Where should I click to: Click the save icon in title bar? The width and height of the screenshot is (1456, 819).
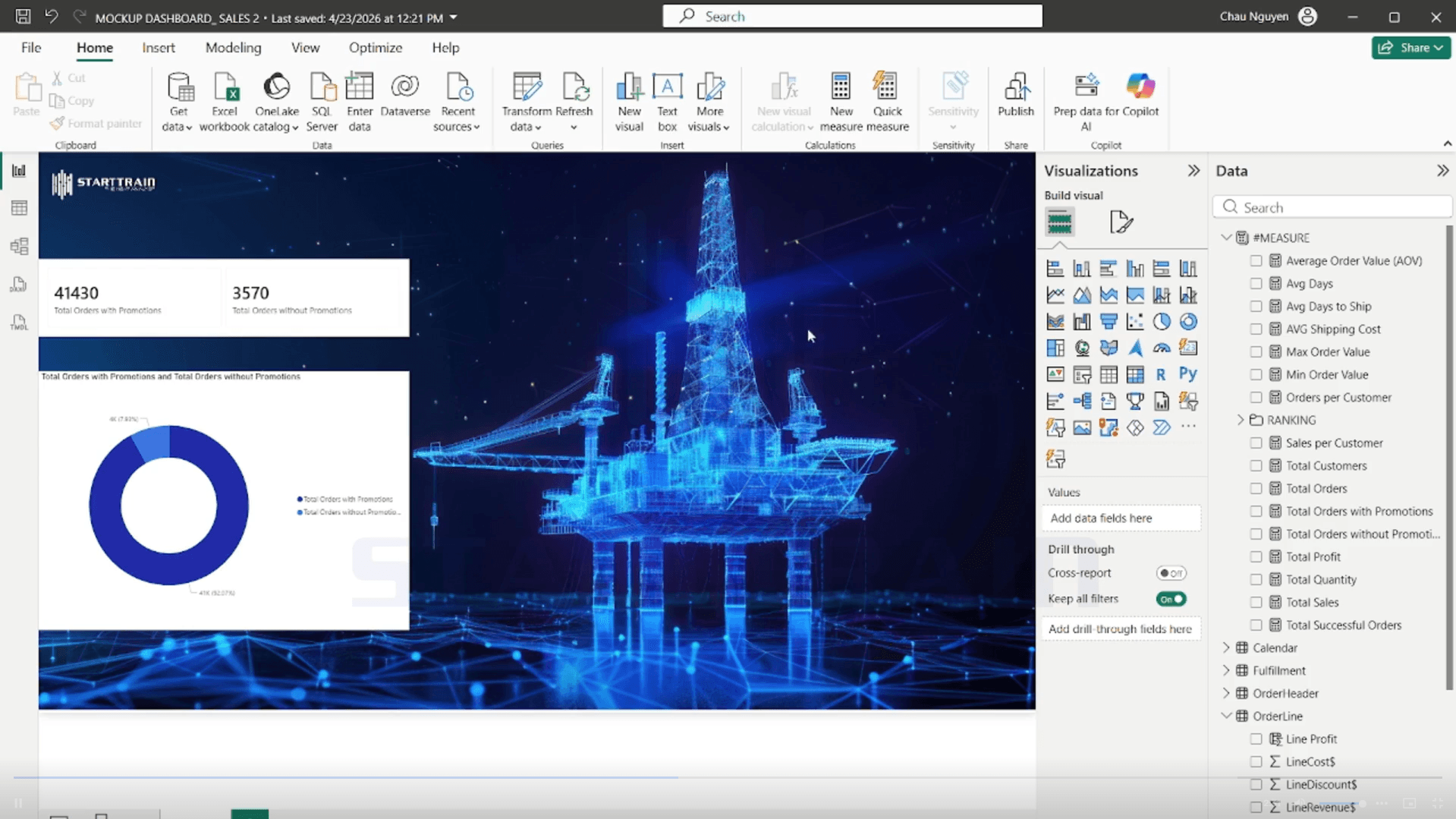pos(23,16)
